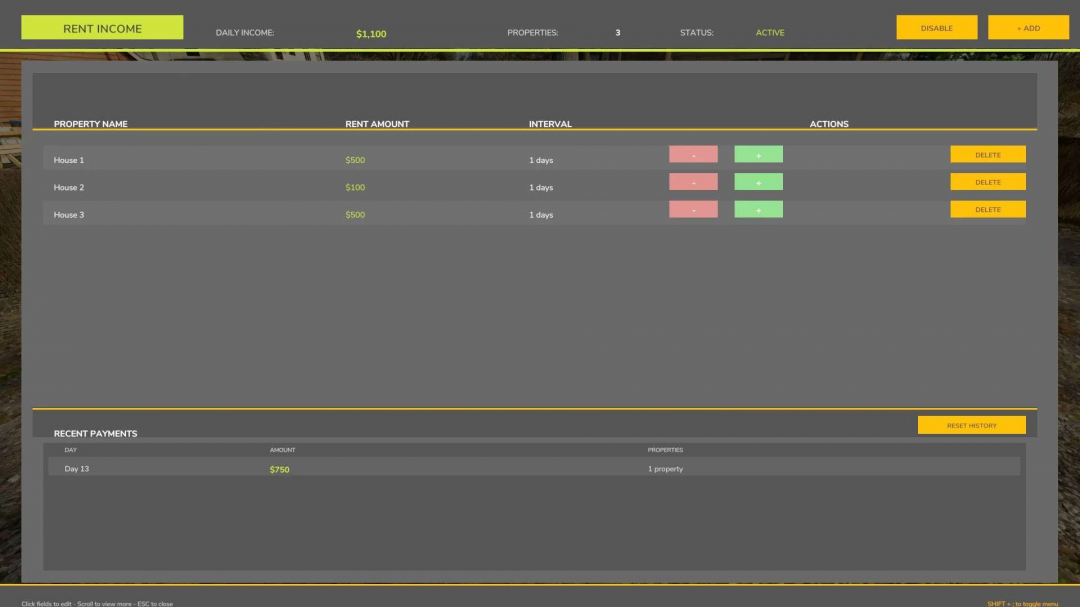The image size is (1080, 607).
Task: Increase House 1 rent amount
Action: click(758, 154)
